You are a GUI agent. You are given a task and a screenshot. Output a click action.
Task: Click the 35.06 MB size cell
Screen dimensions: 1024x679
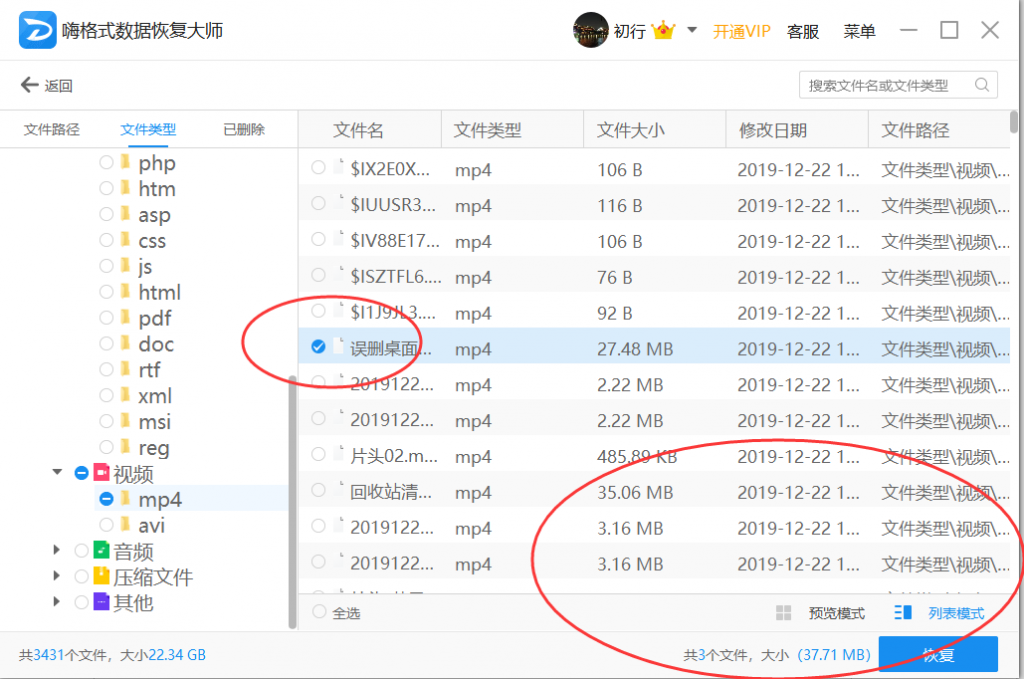pos(635,492)
